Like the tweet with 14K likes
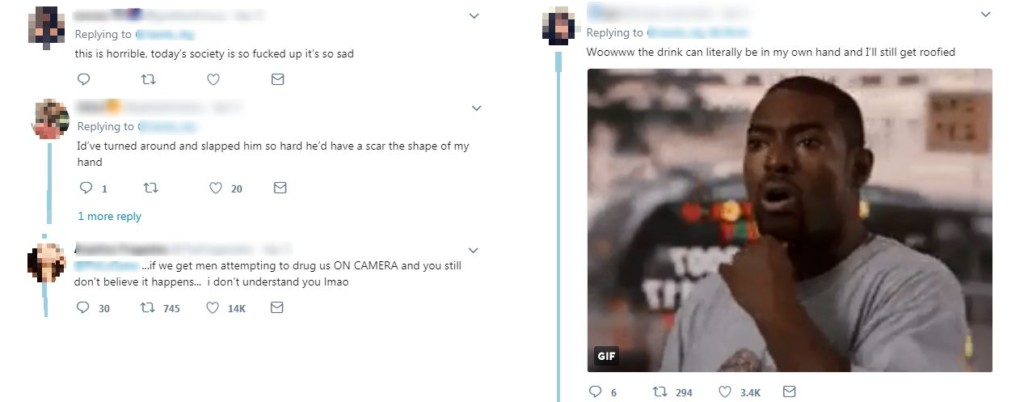This screenshot has width=1024, height=402. (213, 308)
